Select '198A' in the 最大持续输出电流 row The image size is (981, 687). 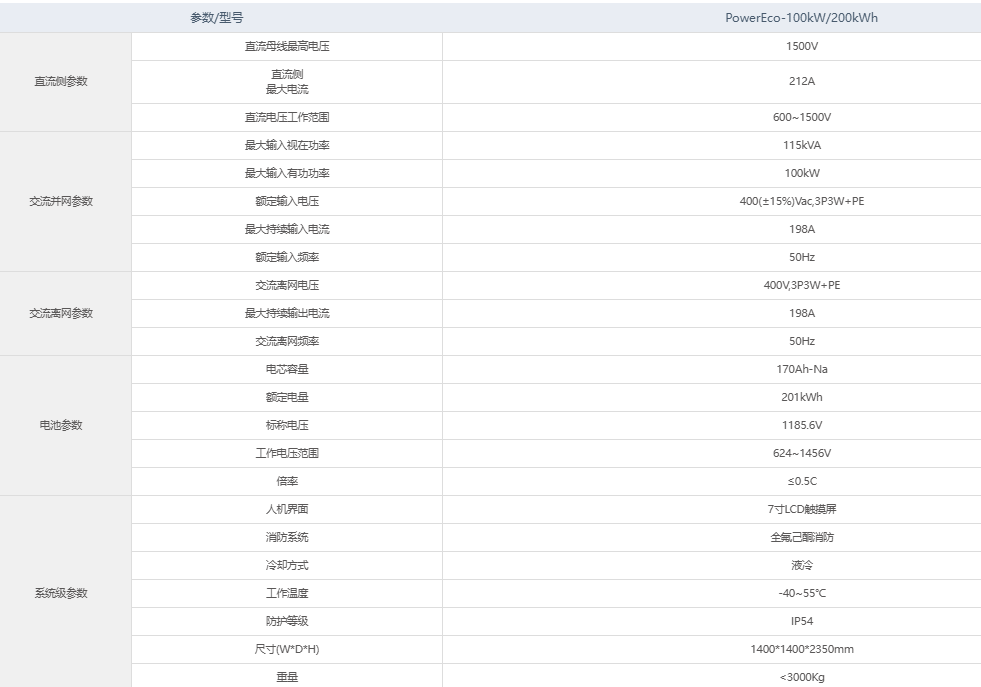[802, 313]
